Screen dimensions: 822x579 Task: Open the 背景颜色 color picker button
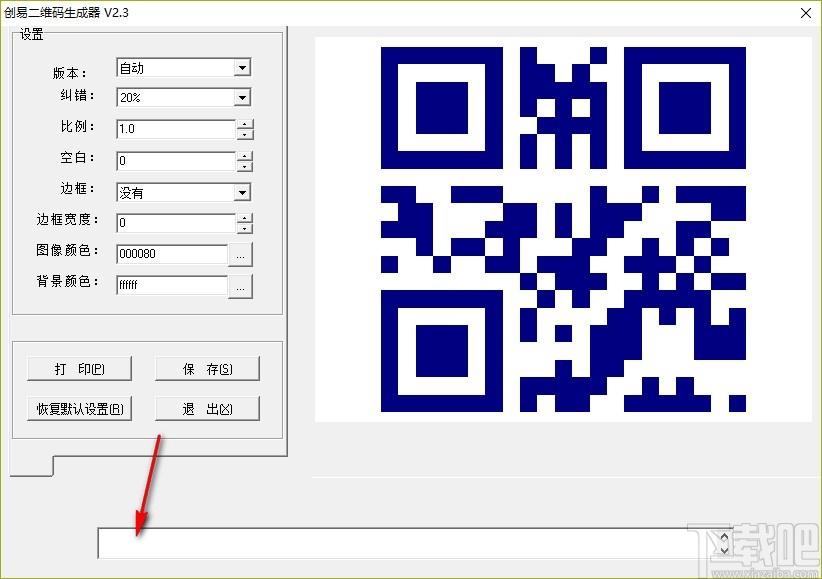tap(241, 286)
